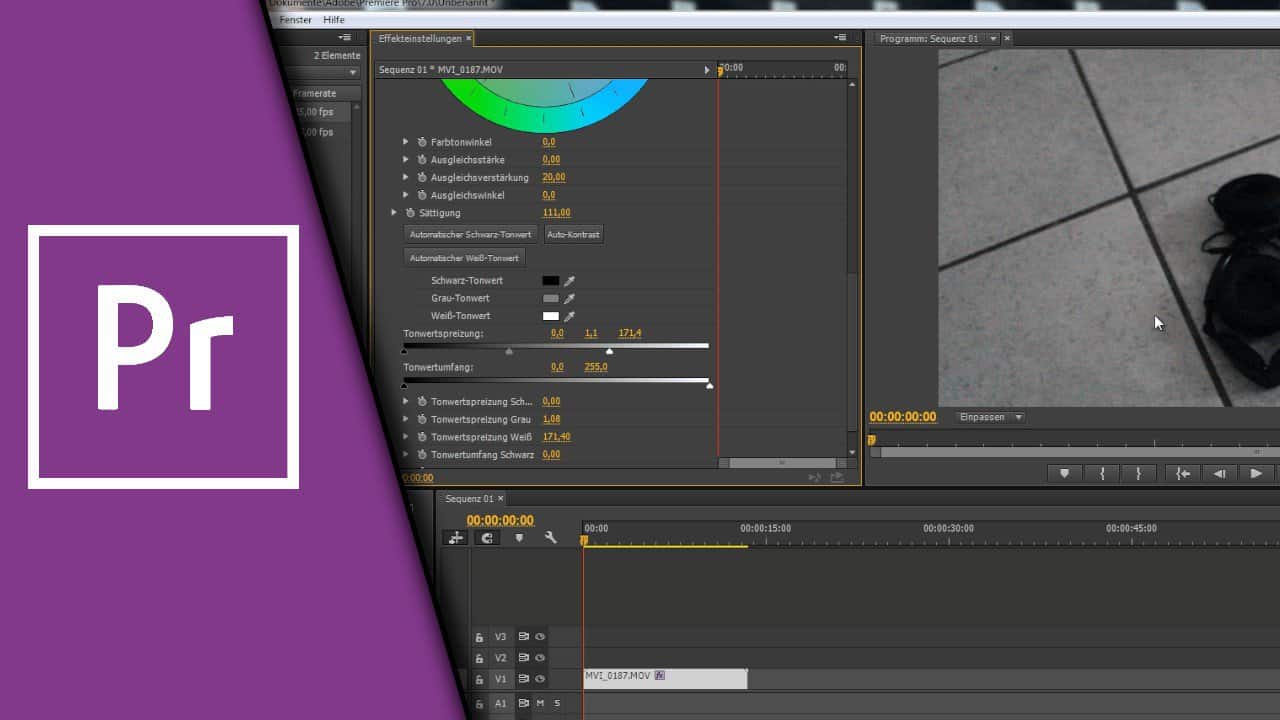Open Grau-Tonwert color swatch
The image size is (1280, 720).
pos(551,298)
